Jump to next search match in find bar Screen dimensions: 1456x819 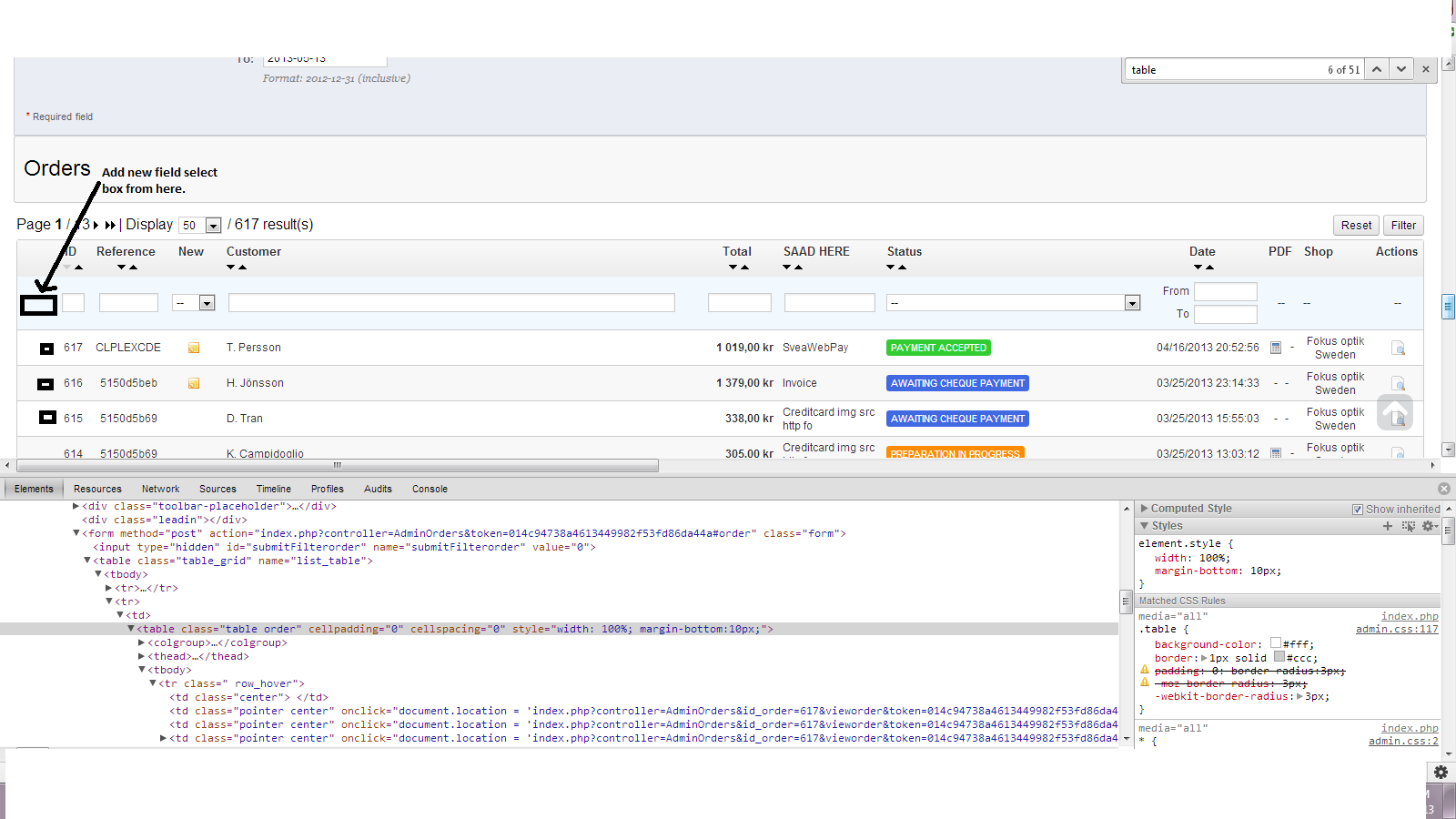(x=1401, y=69)
